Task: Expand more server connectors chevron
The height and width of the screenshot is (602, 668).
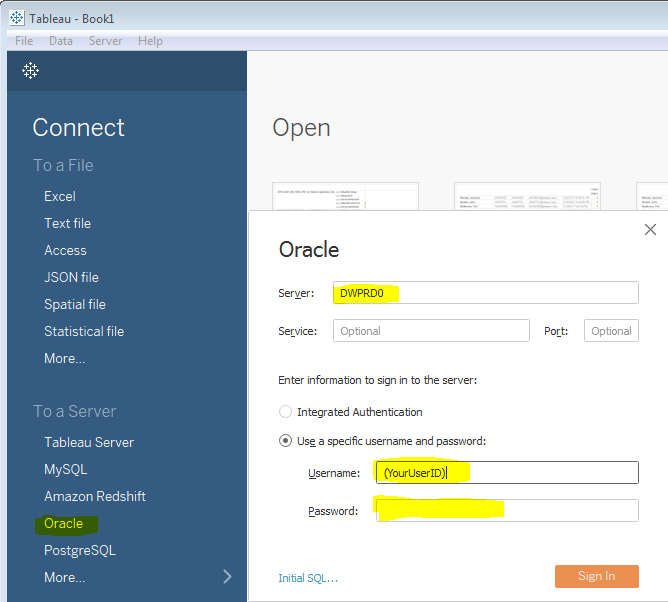Action: (227, 577)
